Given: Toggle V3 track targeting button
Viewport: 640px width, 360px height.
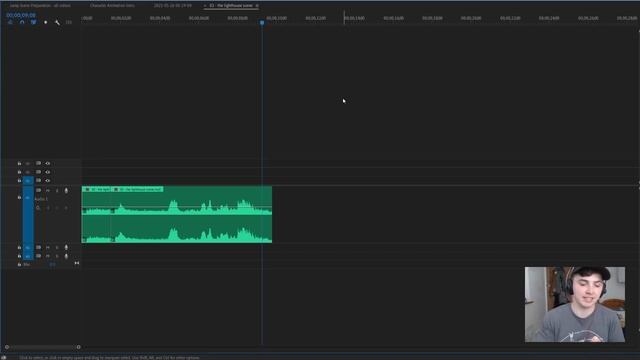Looking at the screenshot, I should (x=28, y=163).
